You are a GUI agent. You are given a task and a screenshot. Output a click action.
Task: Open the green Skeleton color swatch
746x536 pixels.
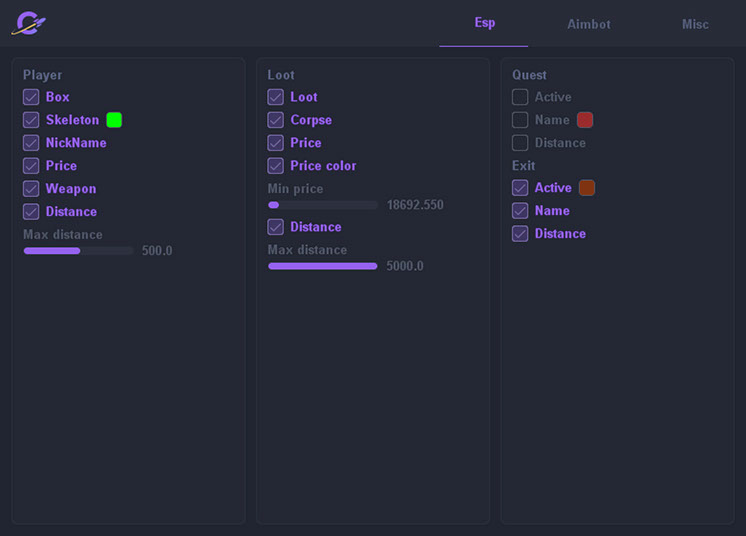click(x=114, y=120)
